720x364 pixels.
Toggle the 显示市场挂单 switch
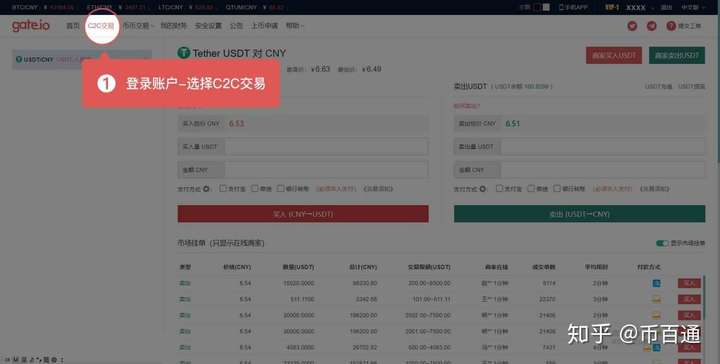pos(662,243)
